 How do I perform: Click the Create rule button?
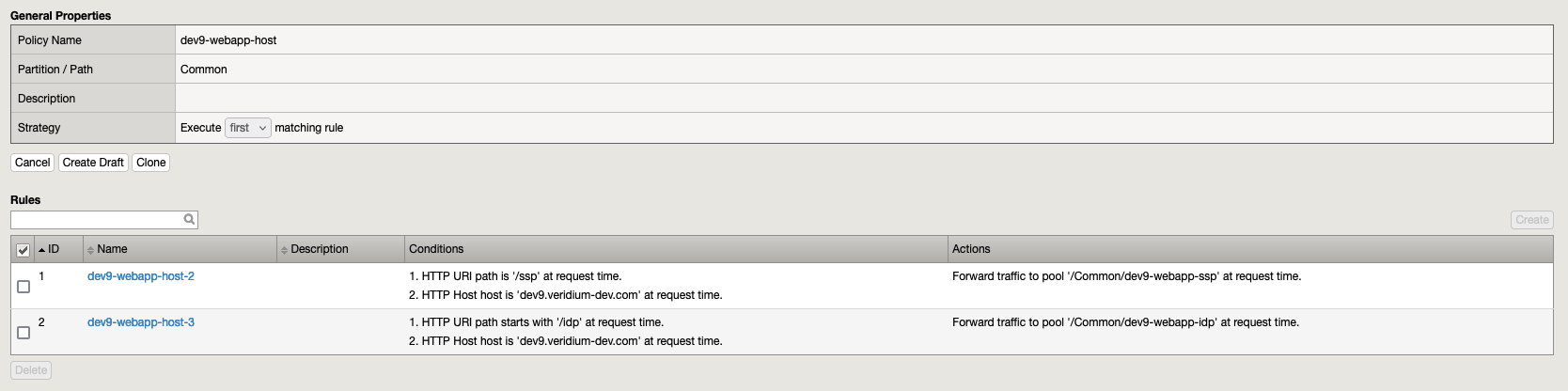pyautogui.click(x=1531, y=220)
